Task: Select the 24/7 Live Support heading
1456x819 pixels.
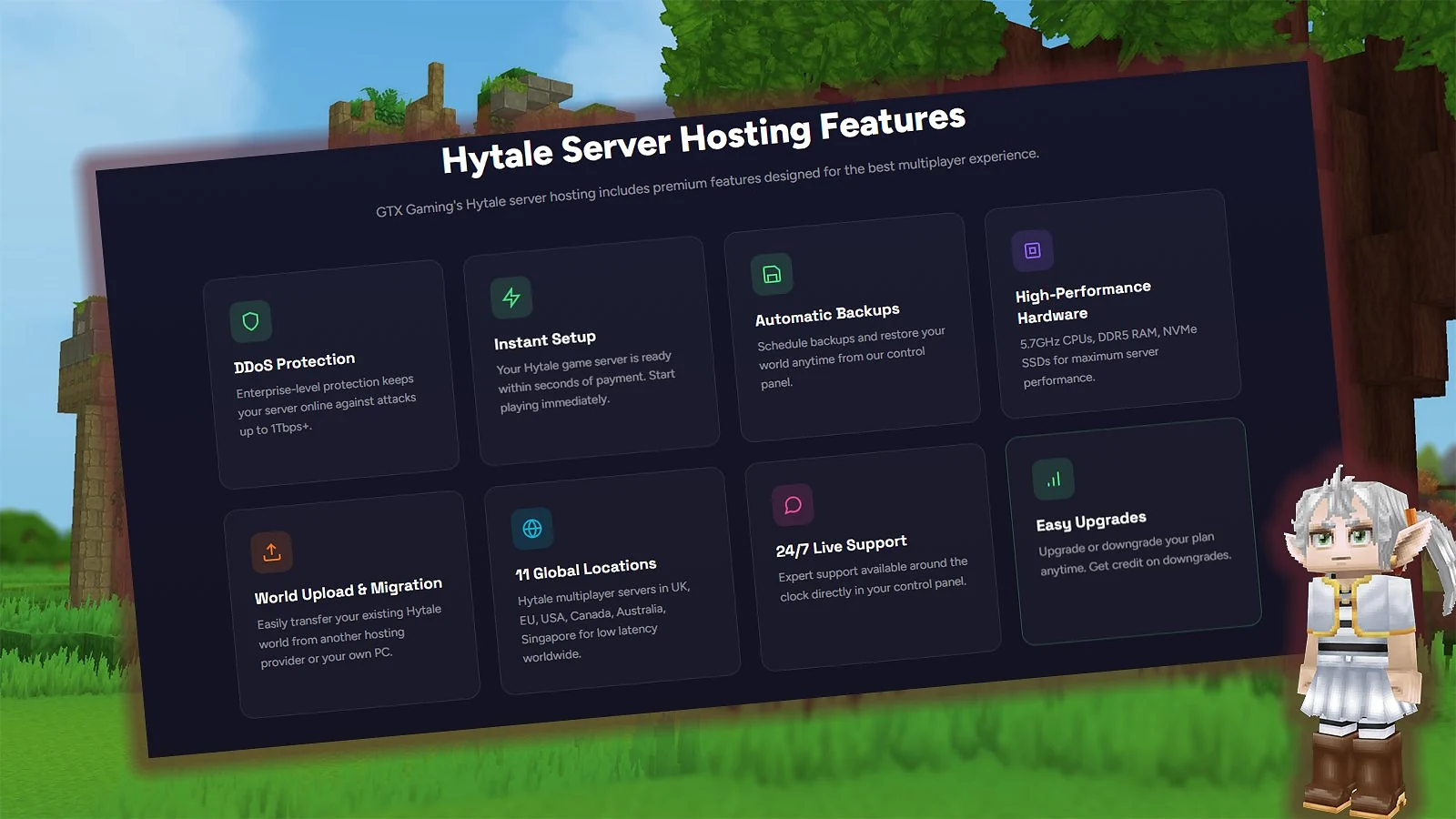Action: [841, 545]
